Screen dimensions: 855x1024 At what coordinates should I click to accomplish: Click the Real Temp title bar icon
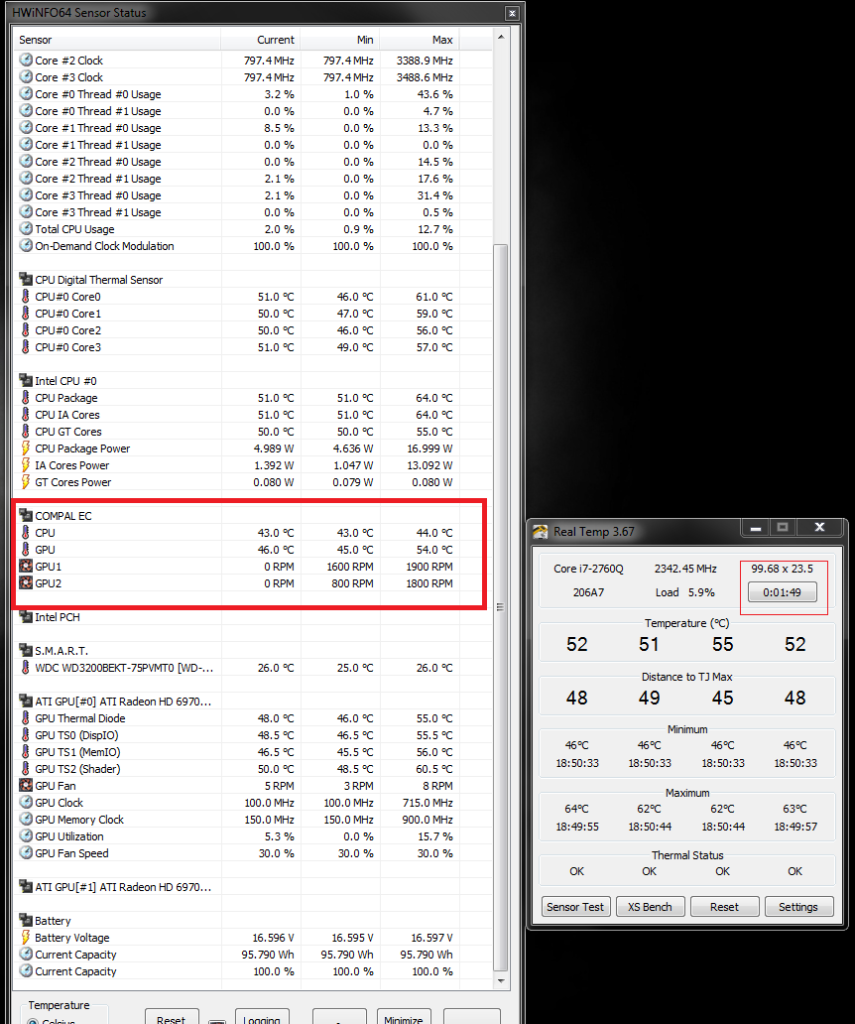pos(541,532)
